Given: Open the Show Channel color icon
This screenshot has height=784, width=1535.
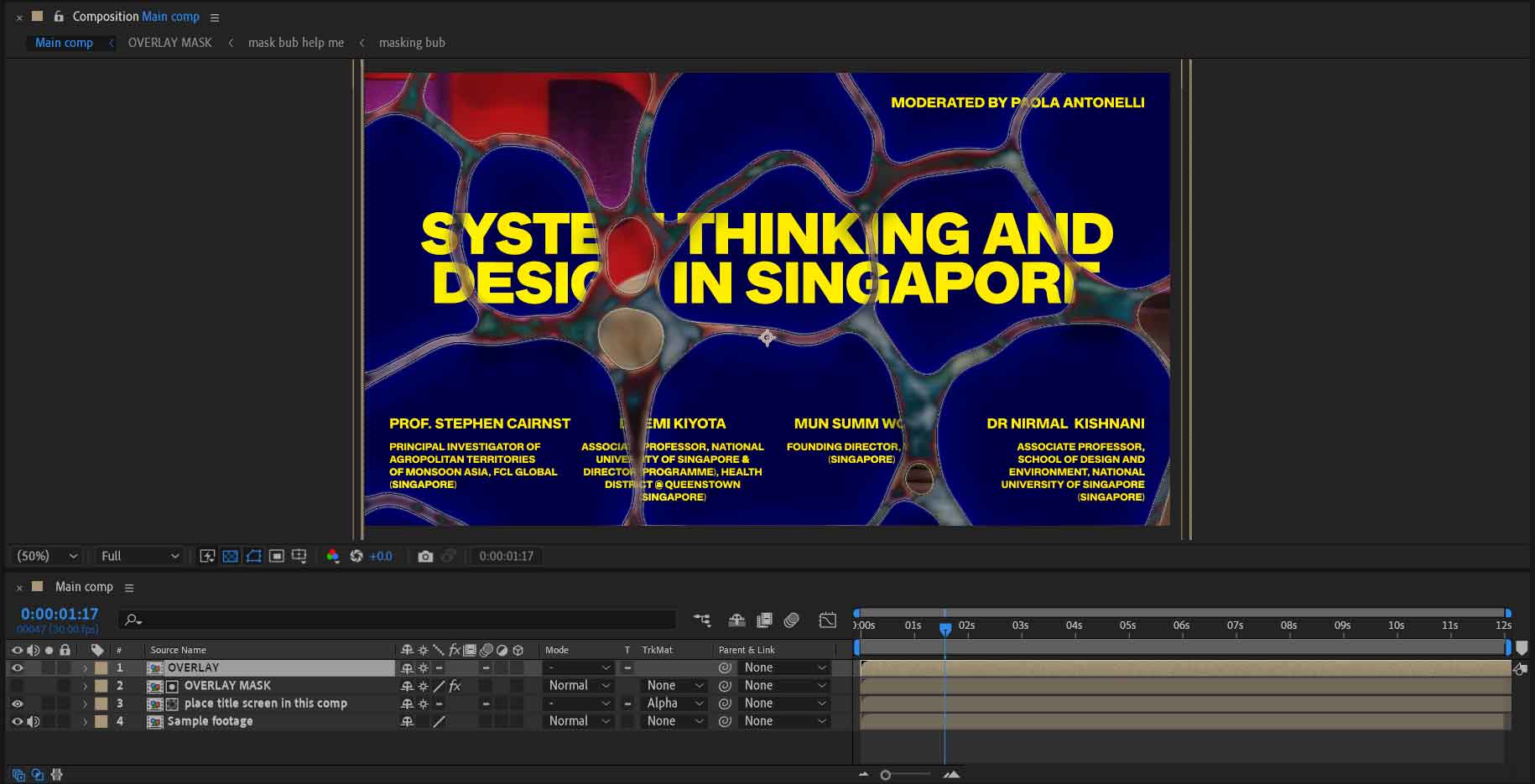Looking at the screenshot, I should [x=333, y=557].
